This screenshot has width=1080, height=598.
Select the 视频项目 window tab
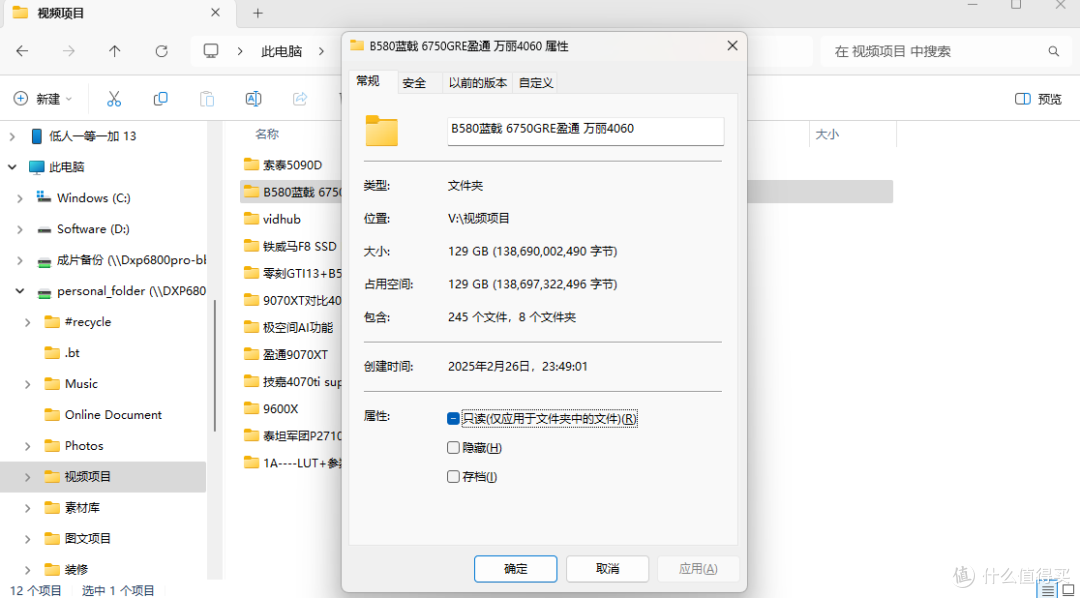coord(117,13)
